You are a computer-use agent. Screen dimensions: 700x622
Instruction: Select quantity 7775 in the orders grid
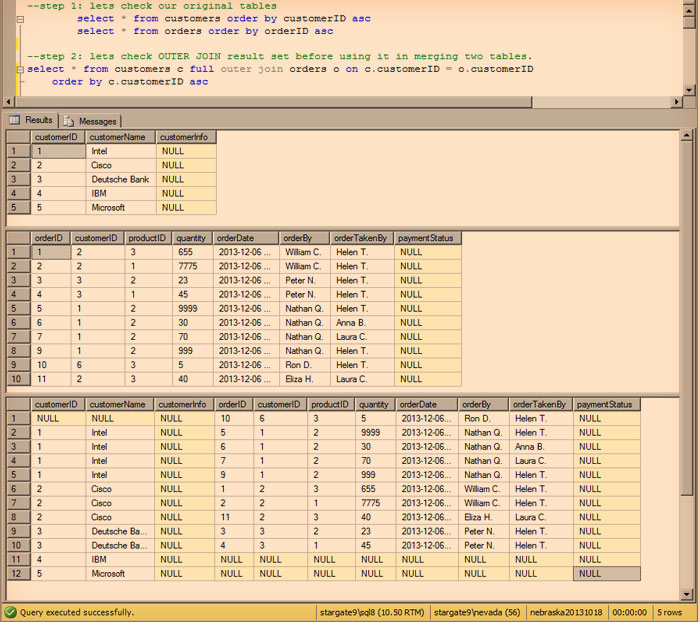193,266
